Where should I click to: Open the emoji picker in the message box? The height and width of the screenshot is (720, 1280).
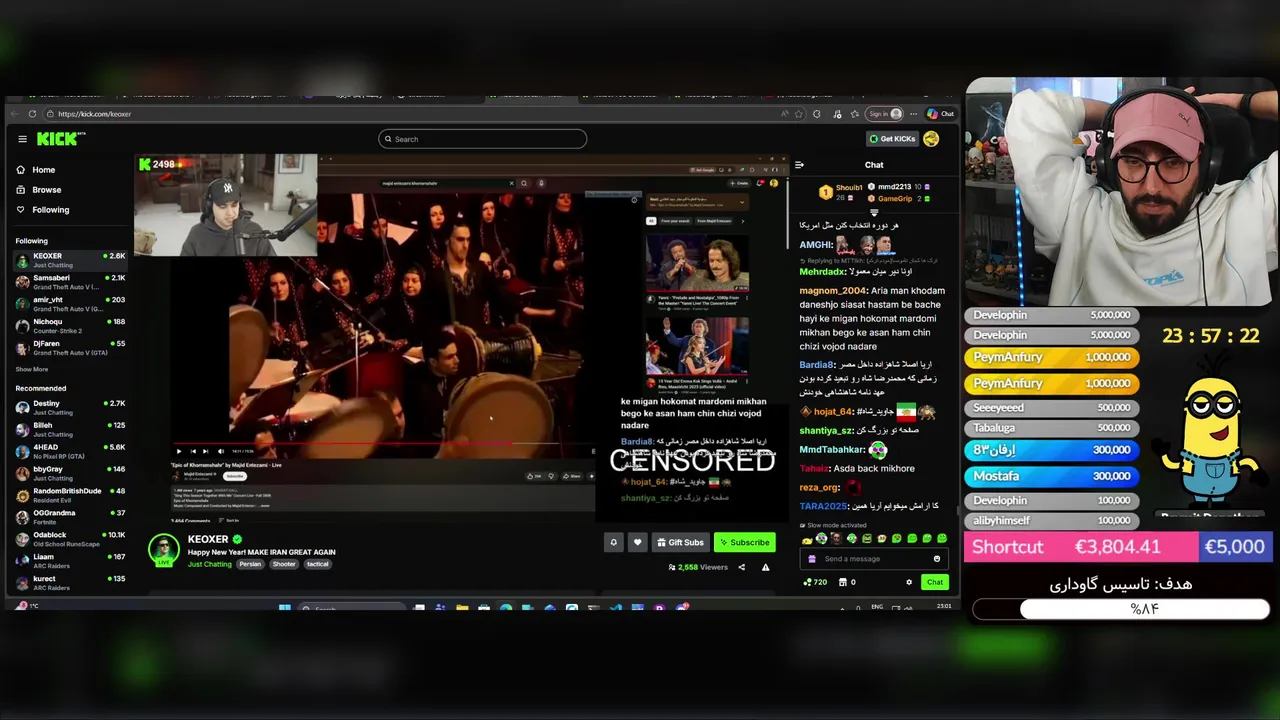[937, 559]
